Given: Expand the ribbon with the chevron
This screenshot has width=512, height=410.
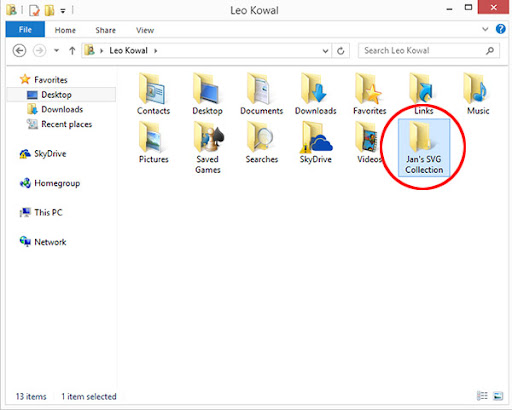Looking at the screenshot, I should pos(485,29).
